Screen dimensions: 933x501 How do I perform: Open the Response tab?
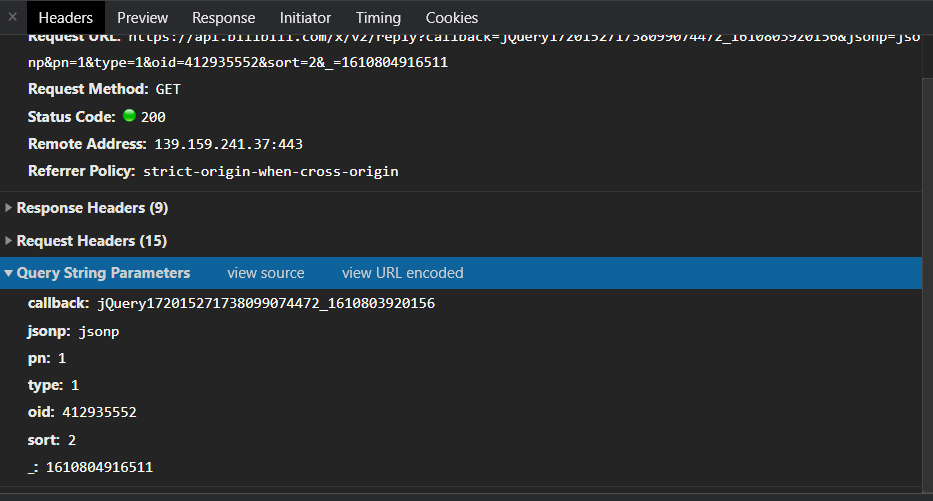coord(223,18)
